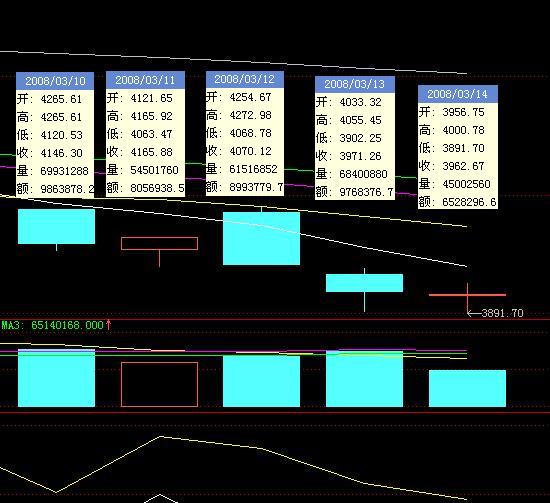
Task: Click volume 45002560 in 03/14 tooltip
Action: point(467,184)
